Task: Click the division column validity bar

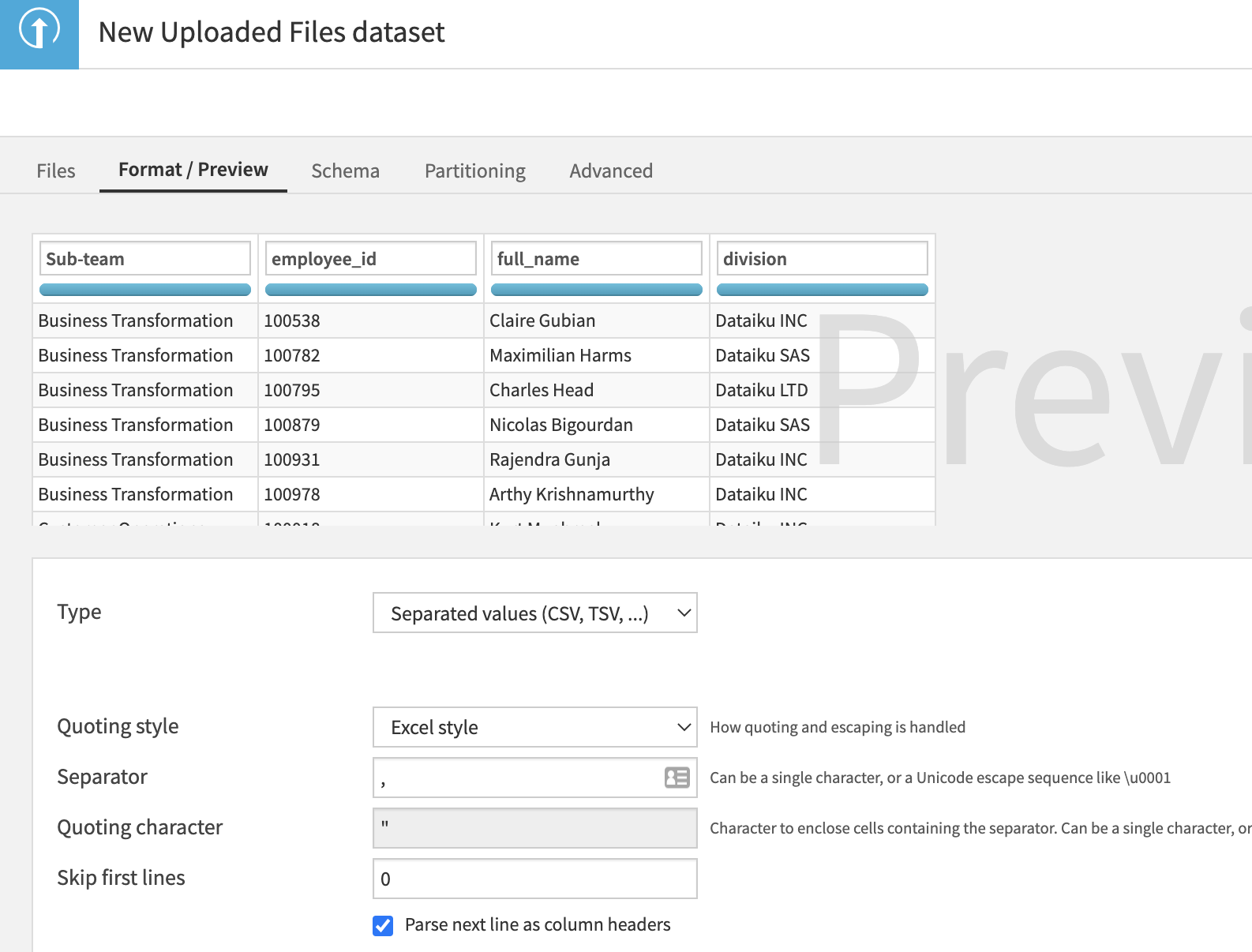Action: click(x=823, y=290)
